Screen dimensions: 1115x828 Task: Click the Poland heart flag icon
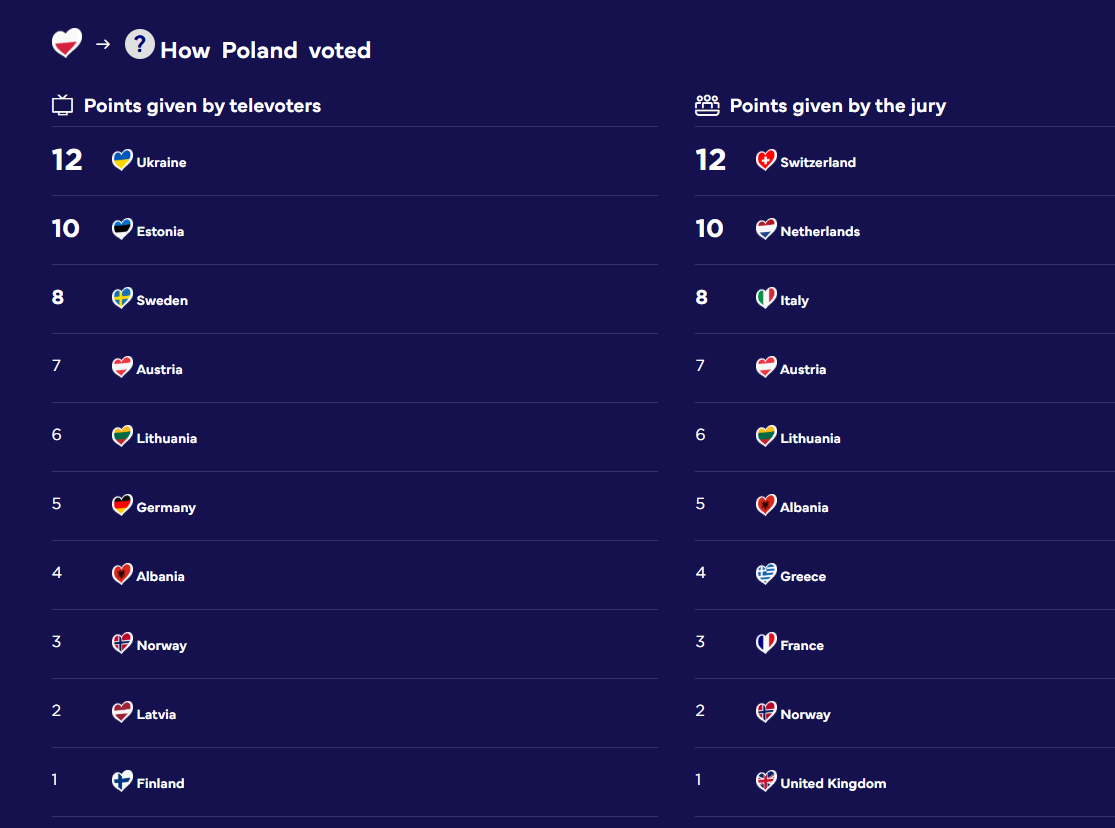(67, 43)
